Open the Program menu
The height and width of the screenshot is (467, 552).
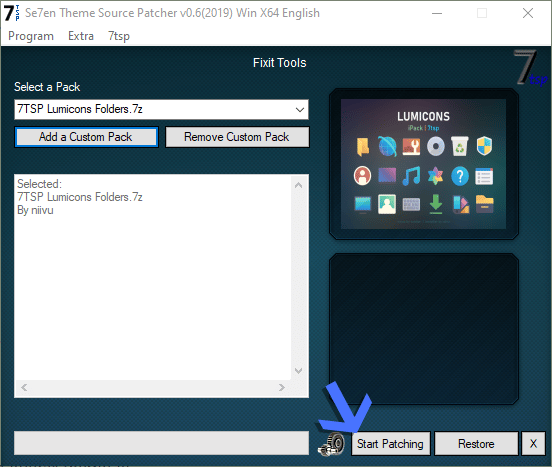[x=31, y=36]
